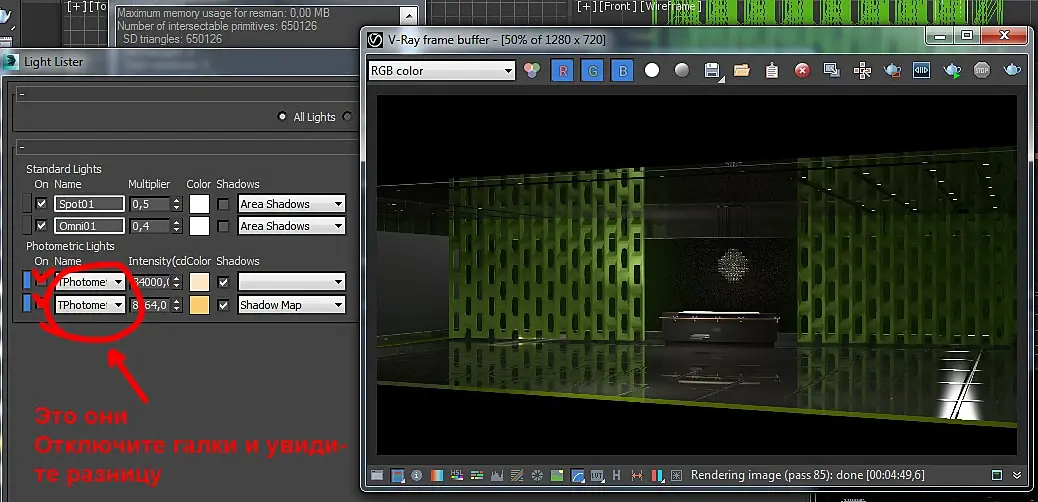Click the Spot01 name field

89,204
